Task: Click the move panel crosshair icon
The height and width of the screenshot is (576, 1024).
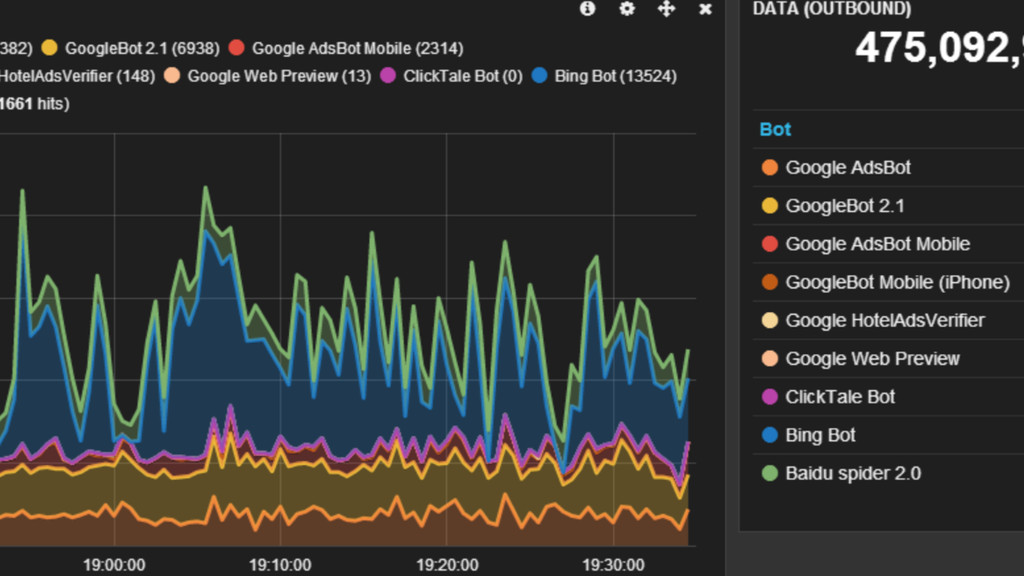Action: (x=666, y=8)
